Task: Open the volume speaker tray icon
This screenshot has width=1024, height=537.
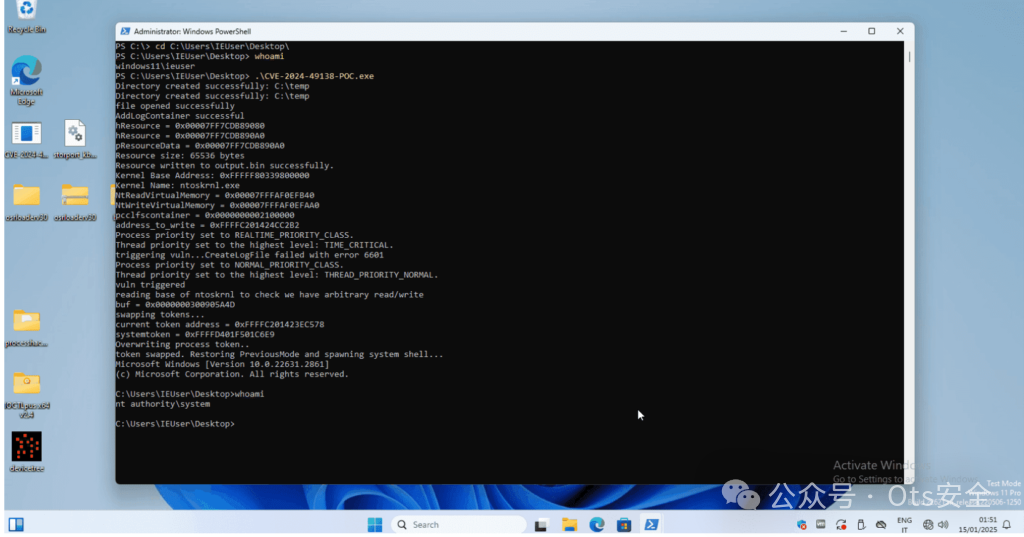Action: click(x=943, y=525)
